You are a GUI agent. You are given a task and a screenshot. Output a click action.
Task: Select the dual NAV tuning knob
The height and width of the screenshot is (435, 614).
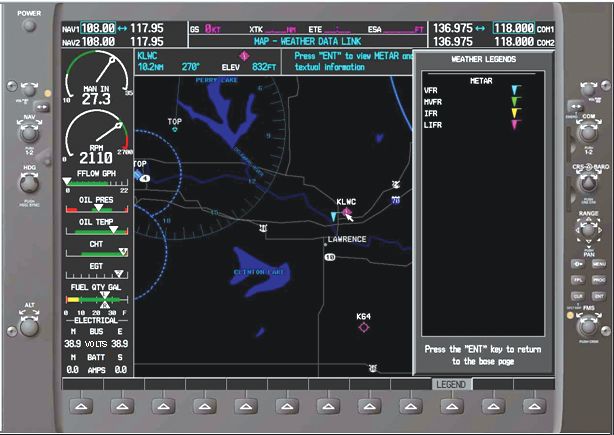pos(29,133)
